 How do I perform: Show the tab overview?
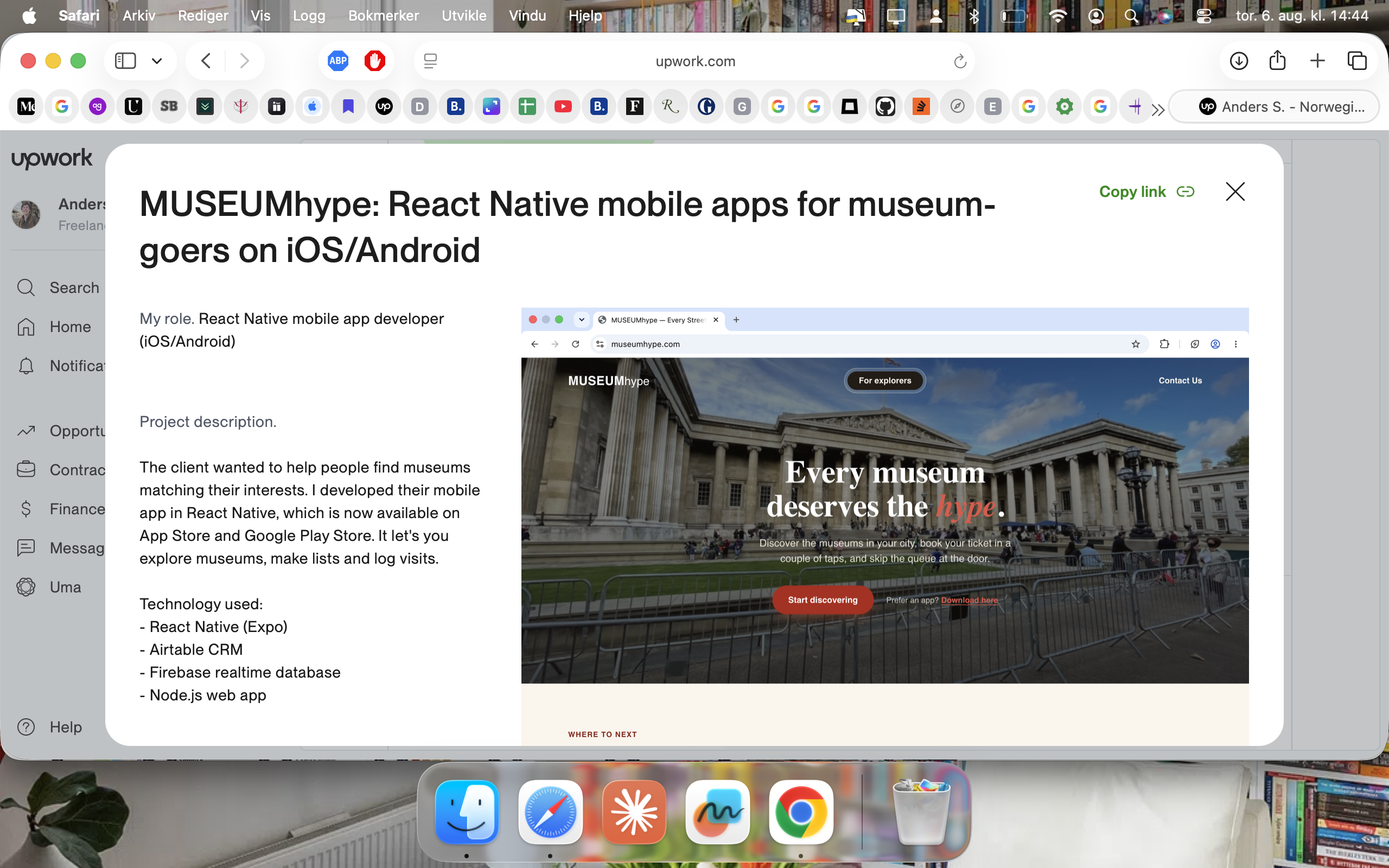1357,61
